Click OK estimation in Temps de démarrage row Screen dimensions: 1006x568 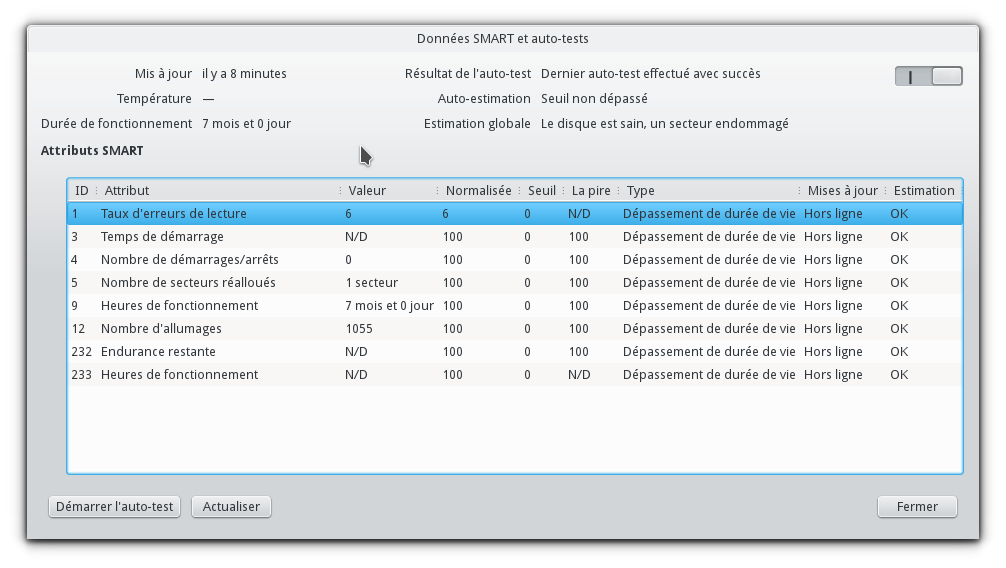pos(899,237)
